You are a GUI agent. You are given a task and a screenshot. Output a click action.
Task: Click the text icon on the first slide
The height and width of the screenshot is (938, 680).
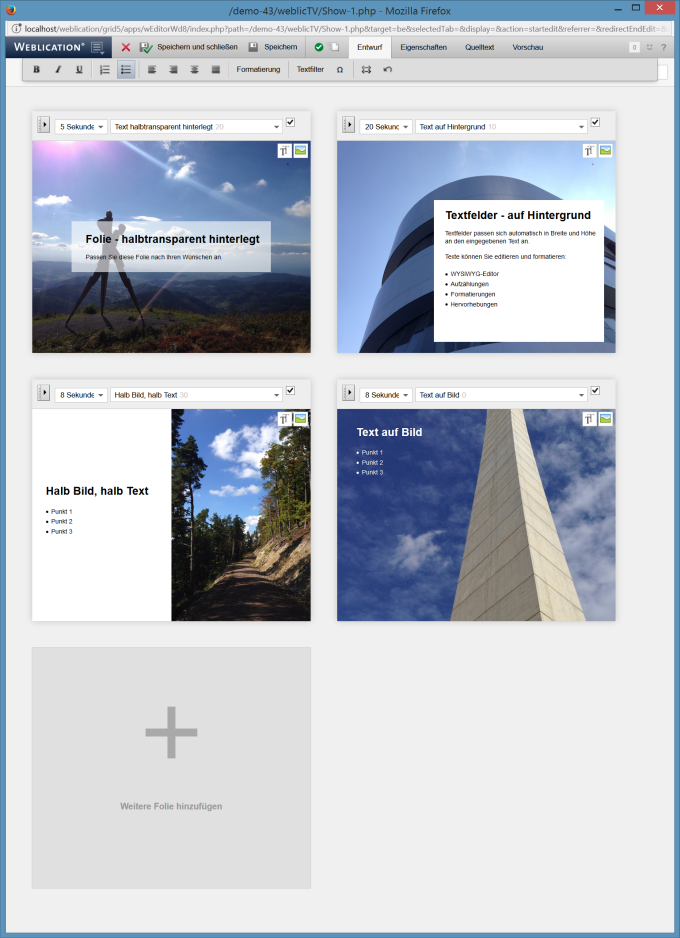284,150
